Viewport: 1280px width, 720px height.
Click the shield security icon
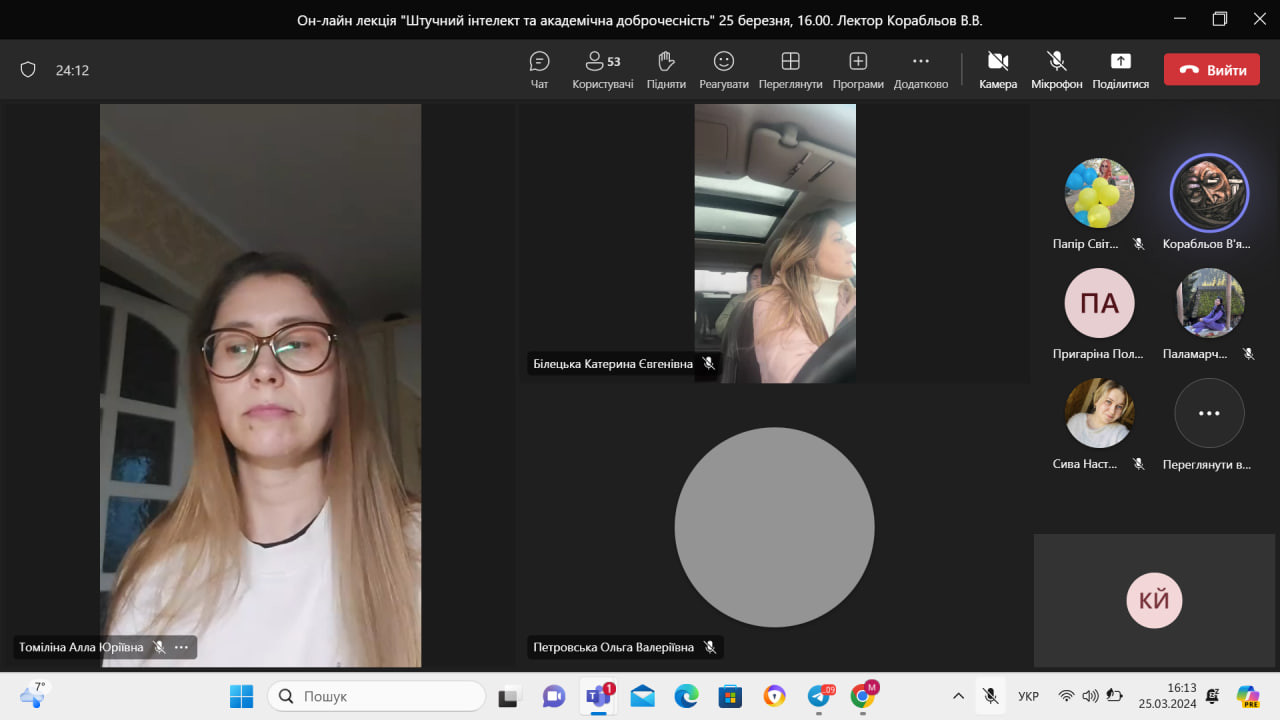point(28,70)
